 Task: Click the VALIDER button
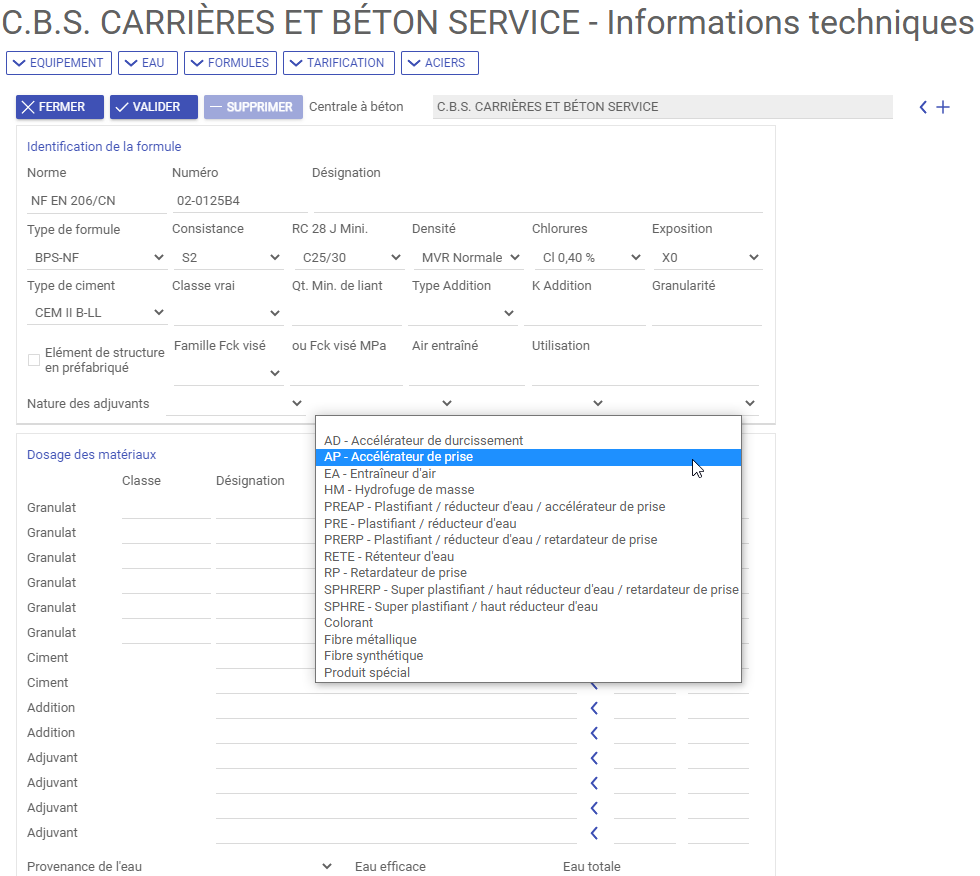(154, 107)
